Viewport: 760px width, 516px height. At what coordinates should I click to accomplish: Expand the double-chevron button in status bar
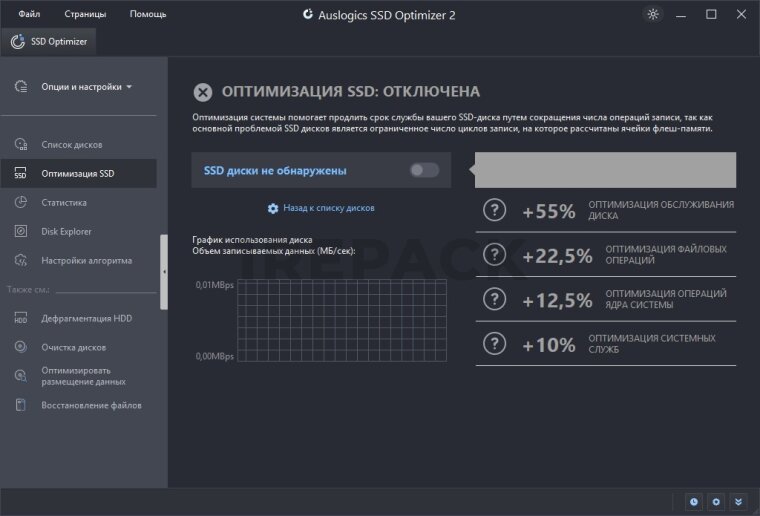tap(739, 502)
